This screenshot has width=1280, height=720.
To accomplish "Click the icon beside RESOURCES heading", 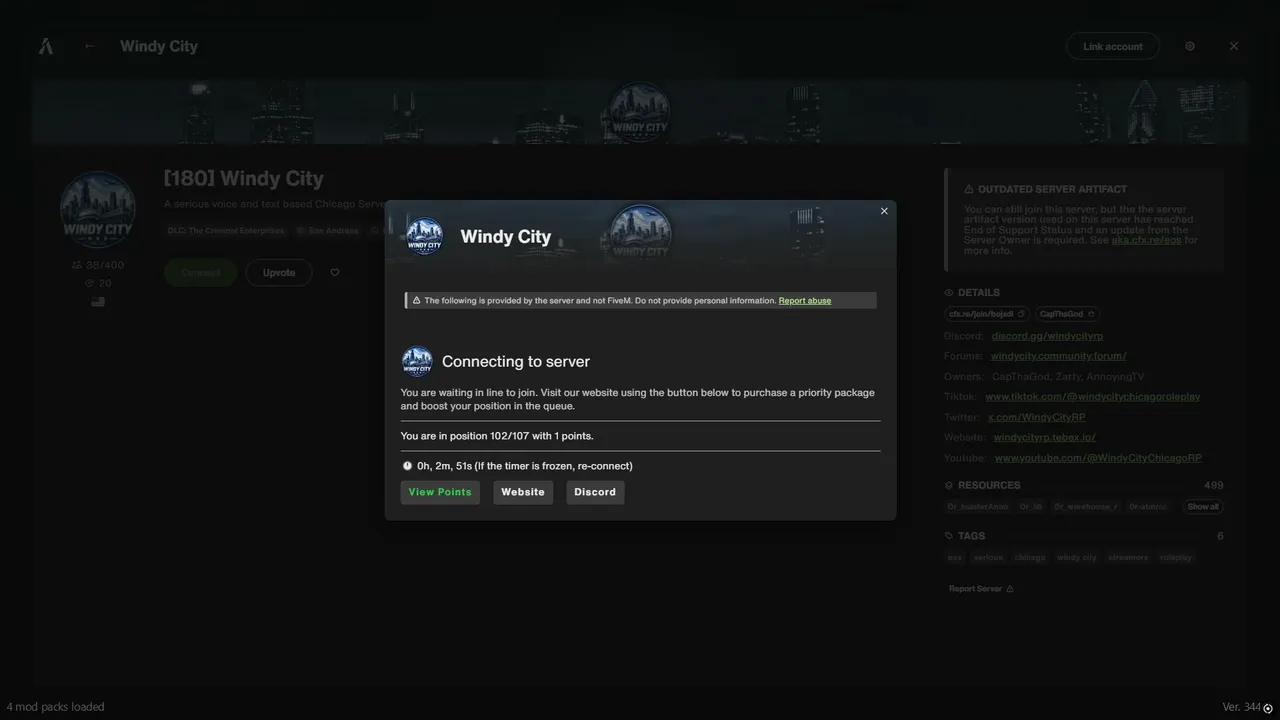I will pos(949,485).
